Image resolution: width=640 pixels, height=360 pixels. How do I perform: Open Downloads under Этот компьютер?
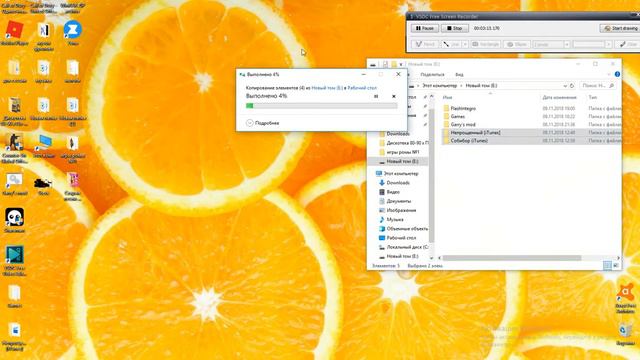point(398,183)
